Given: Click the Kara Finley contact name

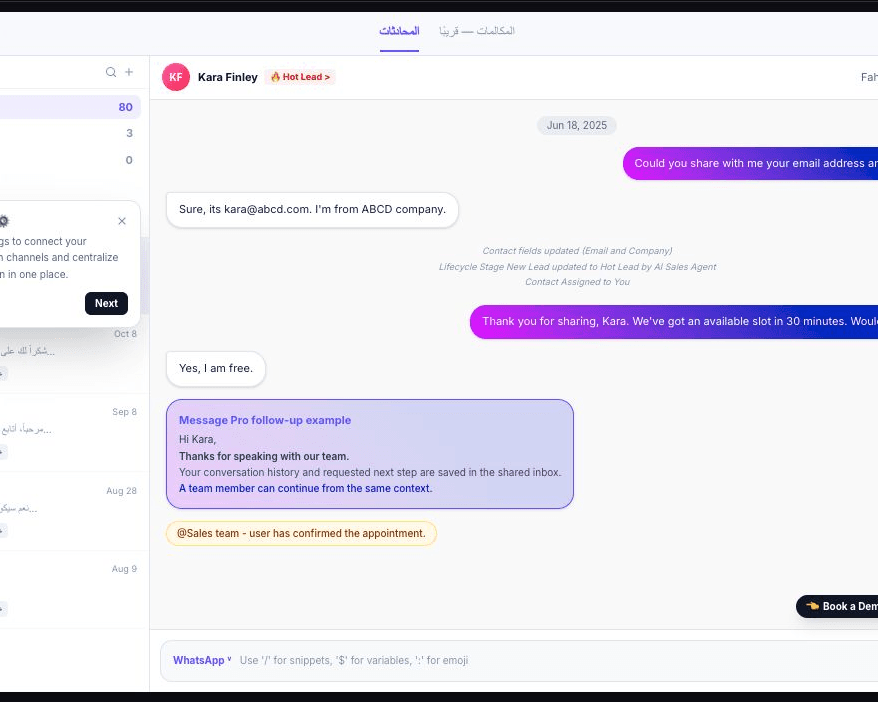Looking at the screenshot, I should pyautogui.click(x=227, y=77).
